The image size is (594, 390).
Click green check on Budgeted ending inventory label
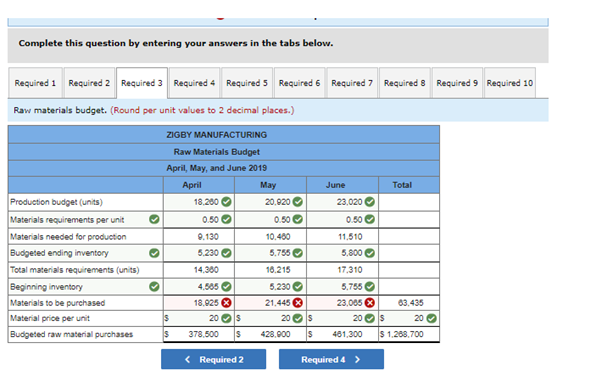click(154, 253)
